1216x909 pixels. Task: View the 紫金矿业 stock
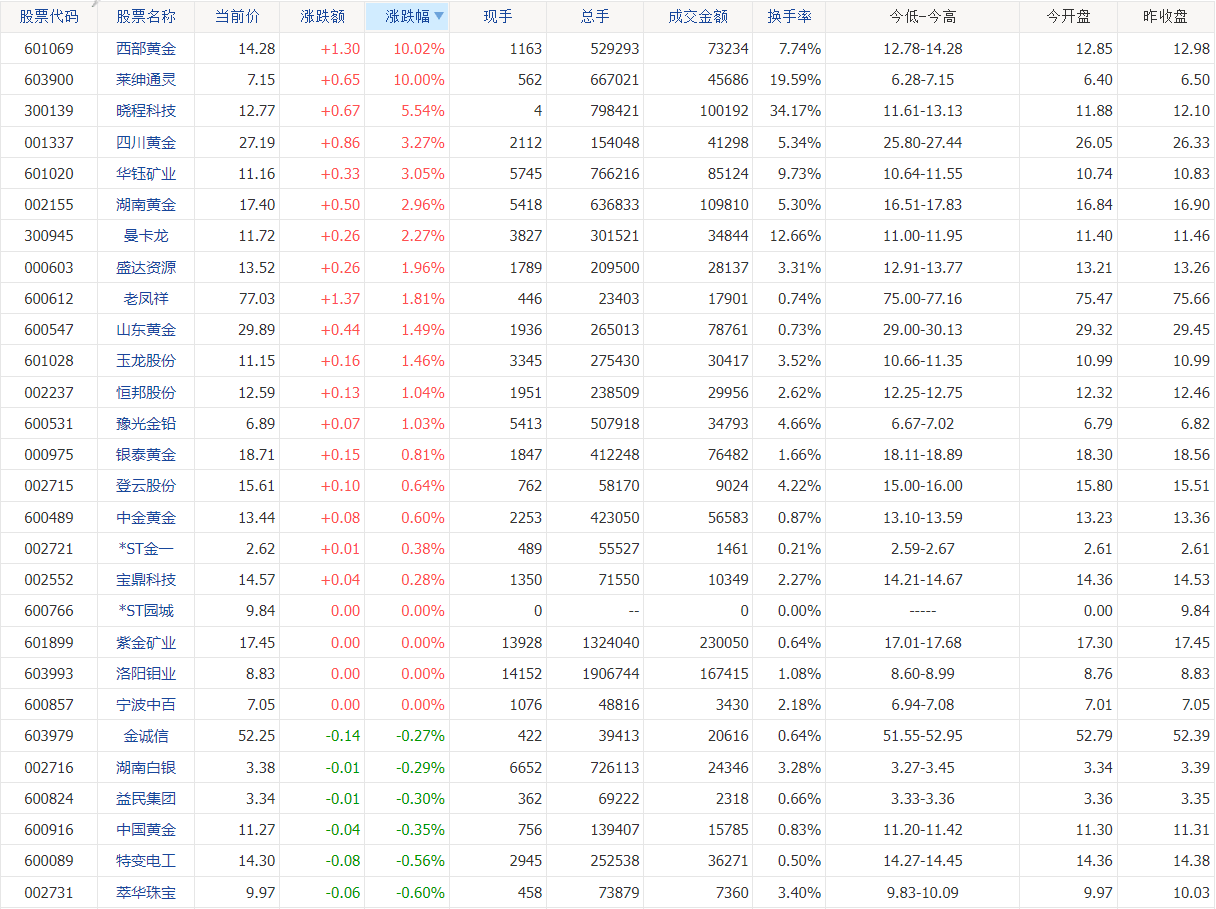pos(146,642)
